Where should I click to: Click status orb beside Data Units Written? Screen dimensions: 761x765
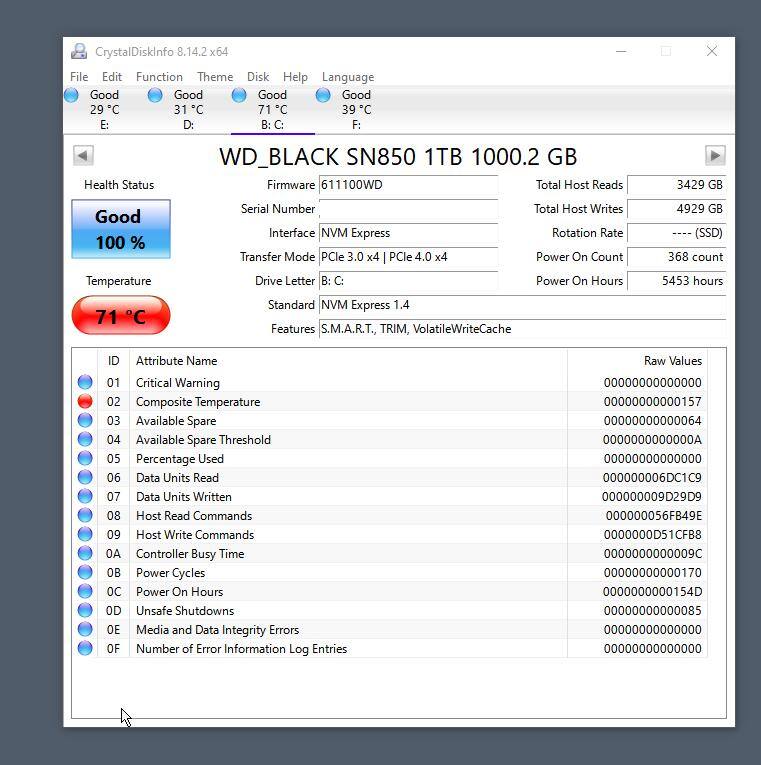point(85,496)
